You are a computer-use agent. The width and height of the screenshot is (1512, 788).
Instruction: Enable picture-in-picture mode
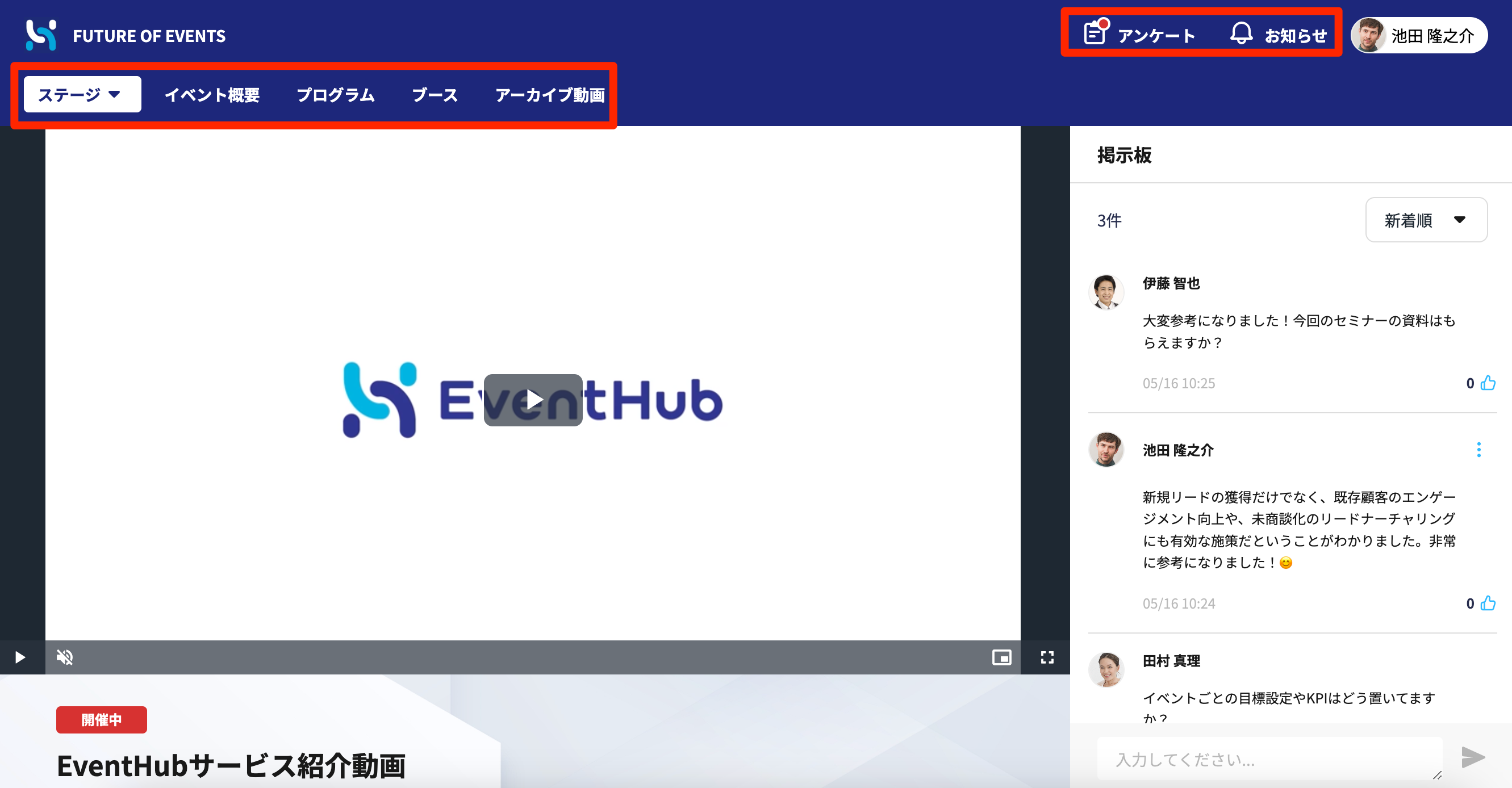1001,657
